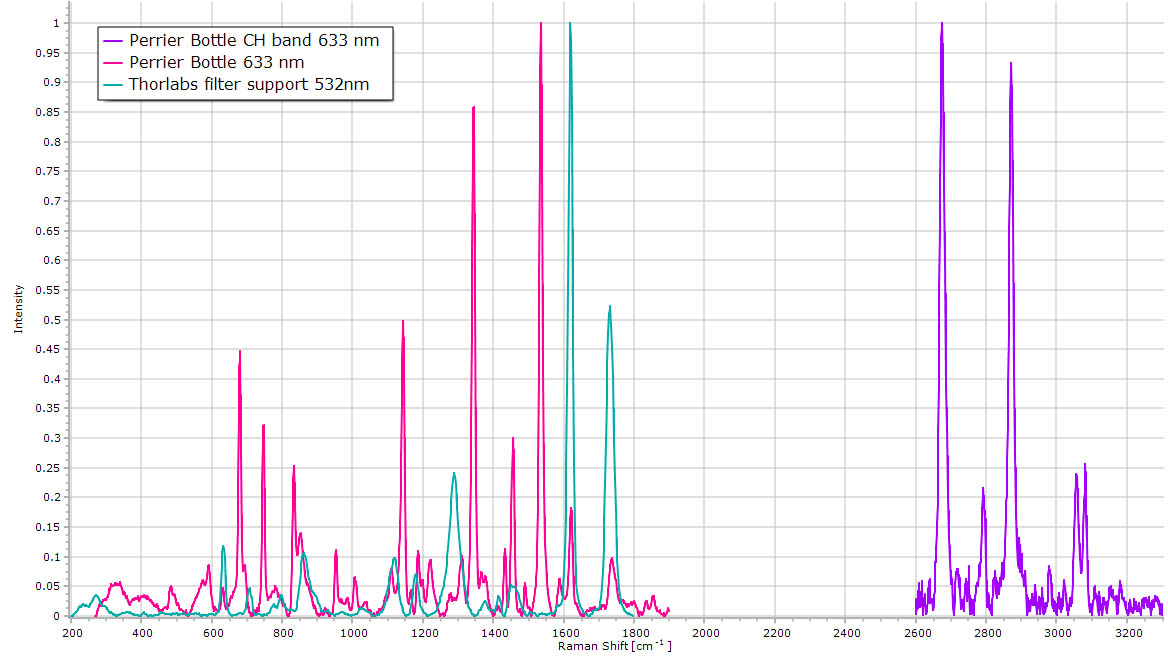
Task: Click the pink peak top near 670
Action: (x=240, y=352)
